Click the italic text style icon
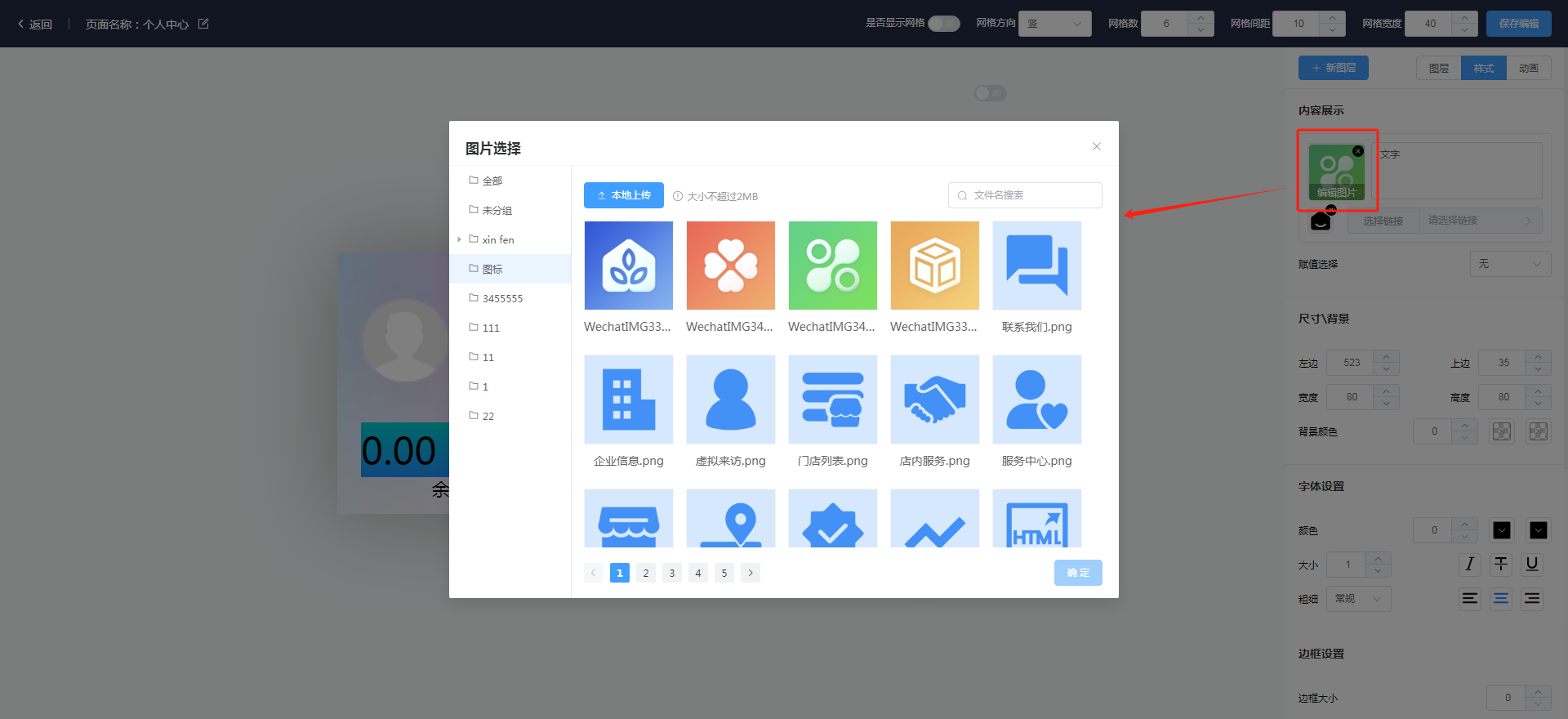 tap(1469, 564)
